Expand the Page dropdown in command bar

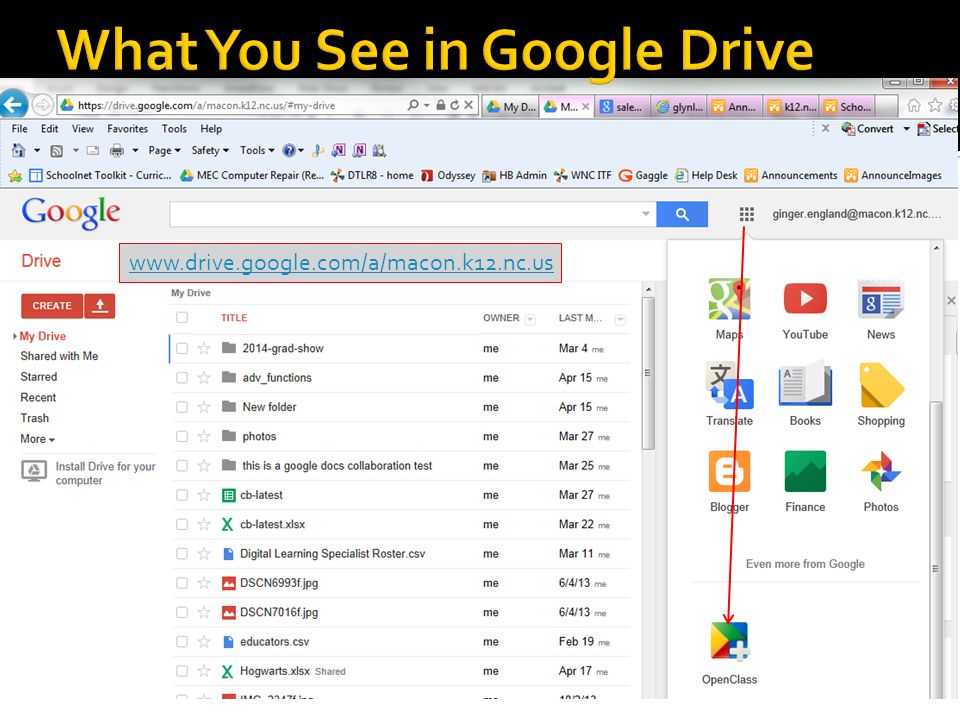point(164,151)
